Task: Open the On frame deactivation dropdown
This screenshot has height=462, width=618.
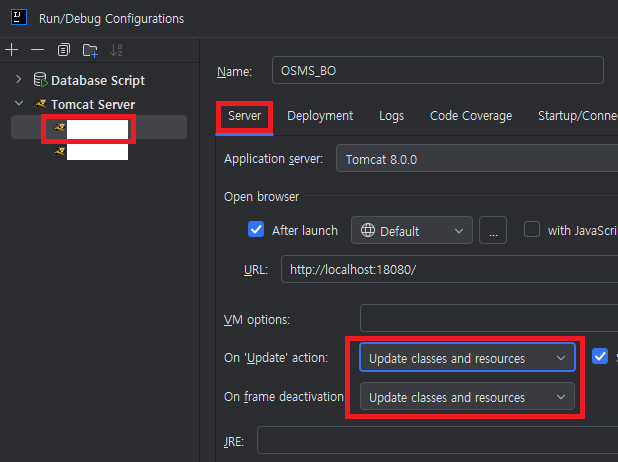Action: (467, 397)
